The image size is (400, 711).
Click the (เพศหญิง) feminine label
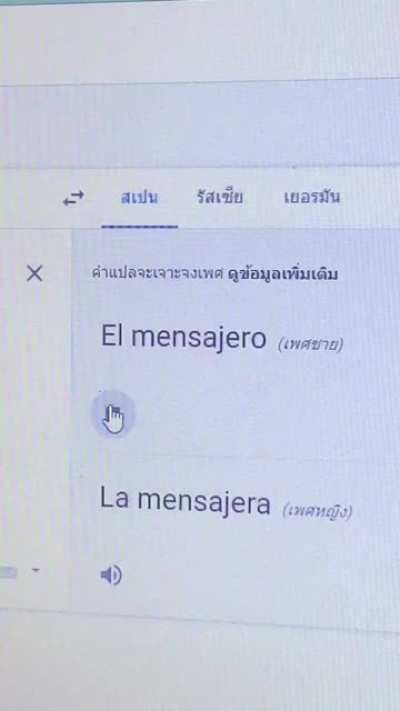[x=317, y=511]
